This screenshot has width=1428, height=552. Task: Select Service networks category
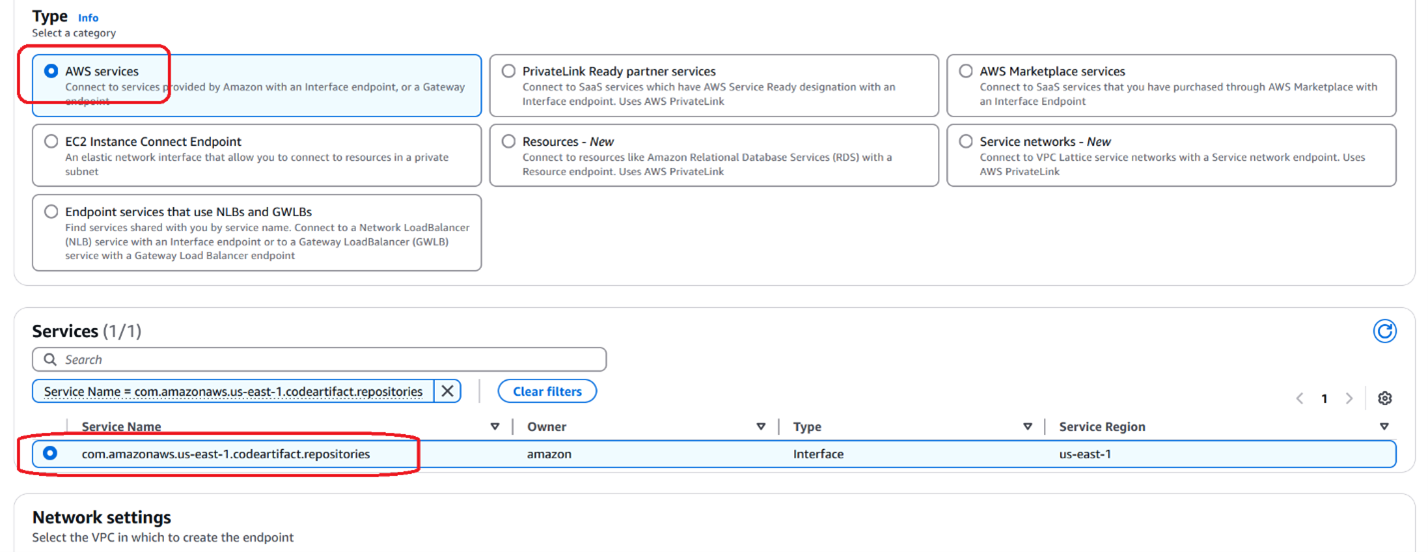pyautogui.click(x=966, y=141)
